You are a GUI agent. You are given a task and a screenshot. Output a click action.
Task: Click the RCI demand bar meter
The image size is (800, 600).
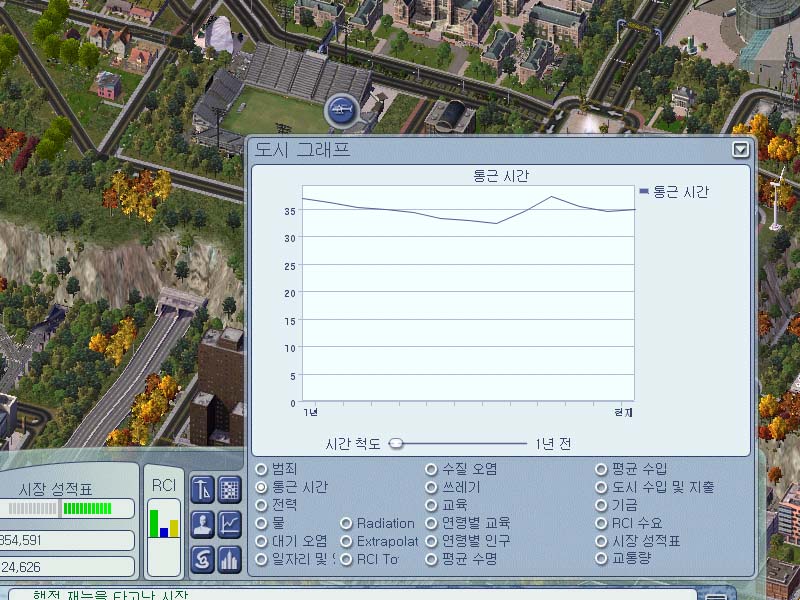tap(164, 538)
